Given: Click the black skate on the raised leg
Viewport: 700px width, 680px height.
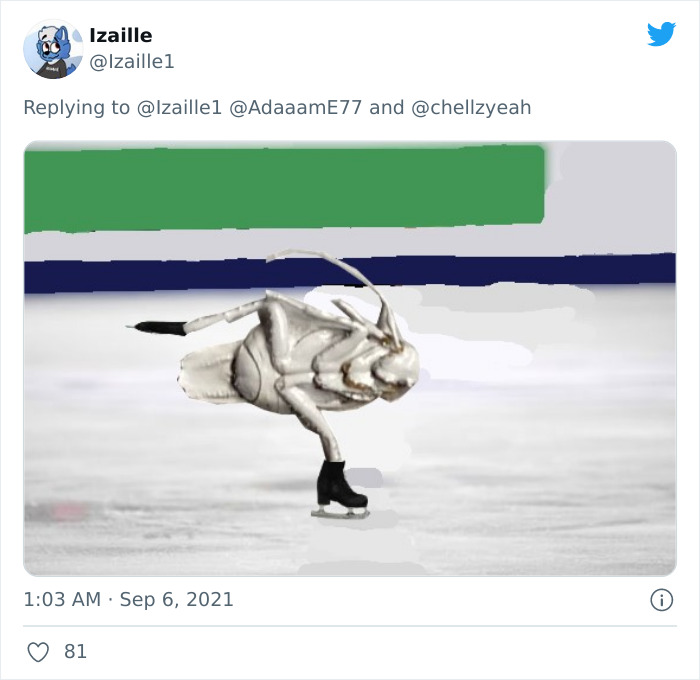Looking at the screenshot, I should (x=160, y=327).
